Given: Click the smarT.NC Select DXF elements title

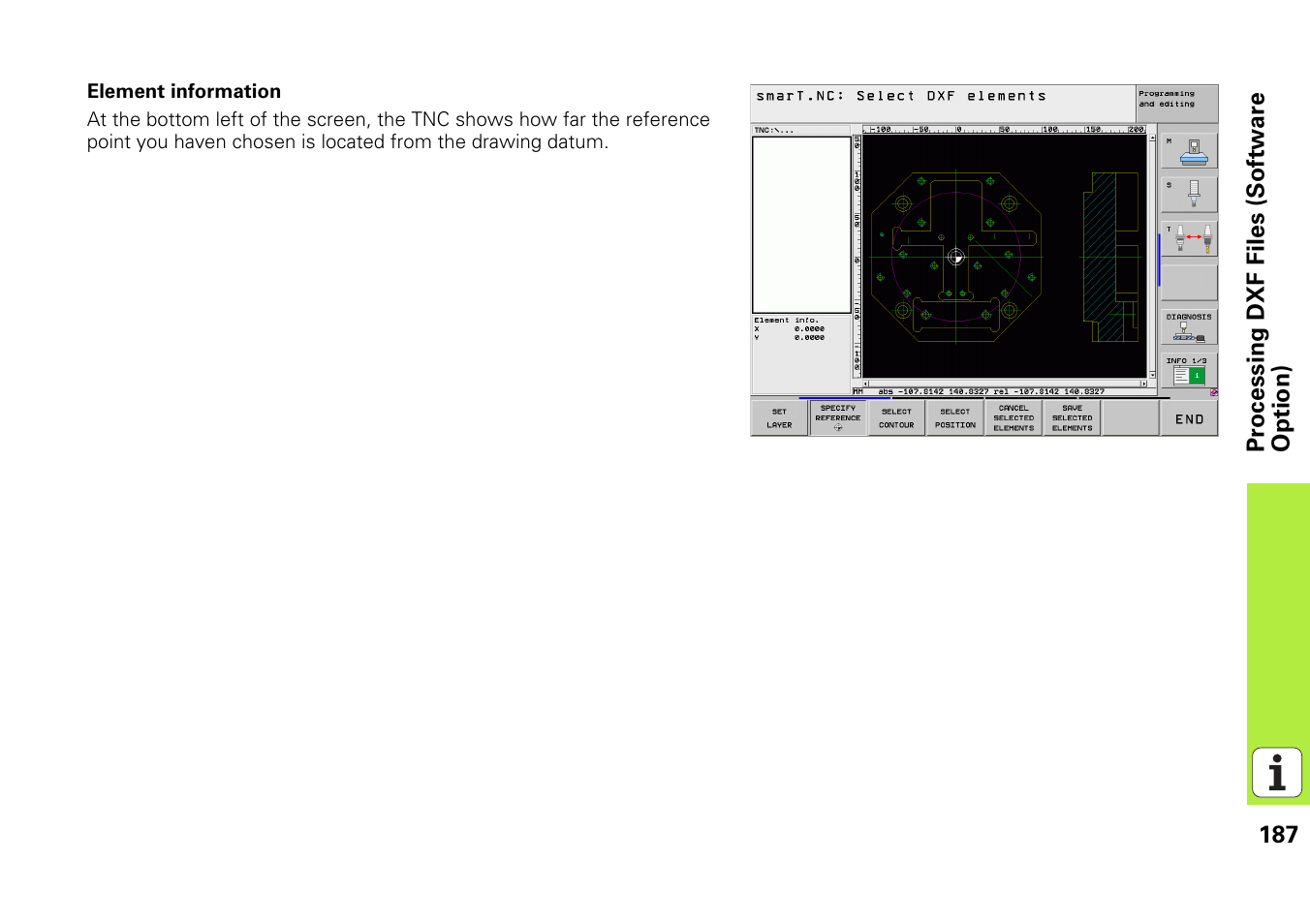Looking at the screenshot, I should point(901,96).
